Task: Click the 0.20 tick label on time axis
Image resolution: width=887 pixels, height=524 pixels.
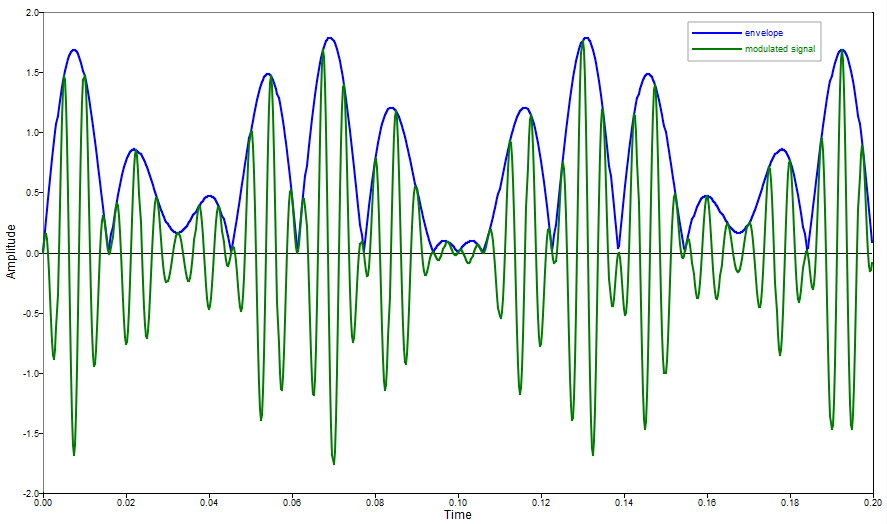Action: coord(871,502)
